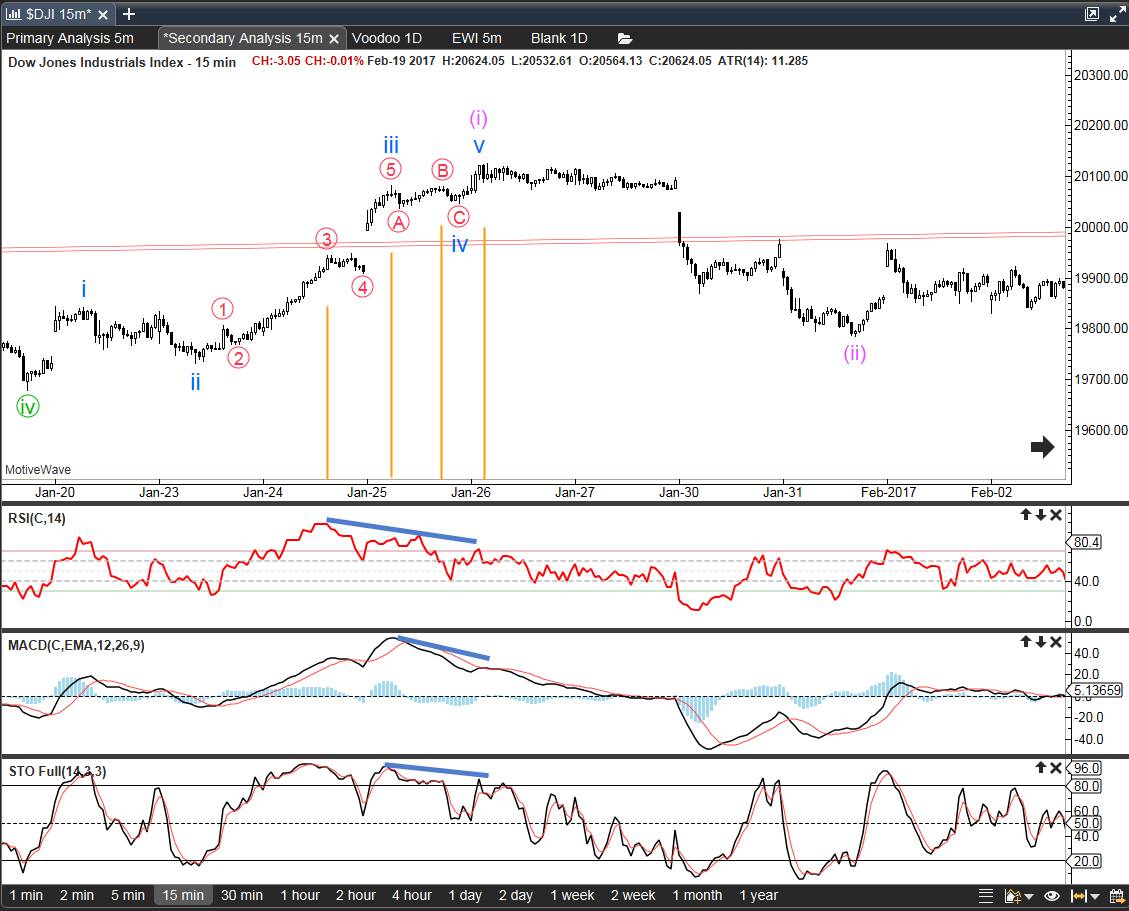The height and width of the screenshot is (911, 1129).
Task: Move RSI panel down
Action: [x=1040, y=514]
